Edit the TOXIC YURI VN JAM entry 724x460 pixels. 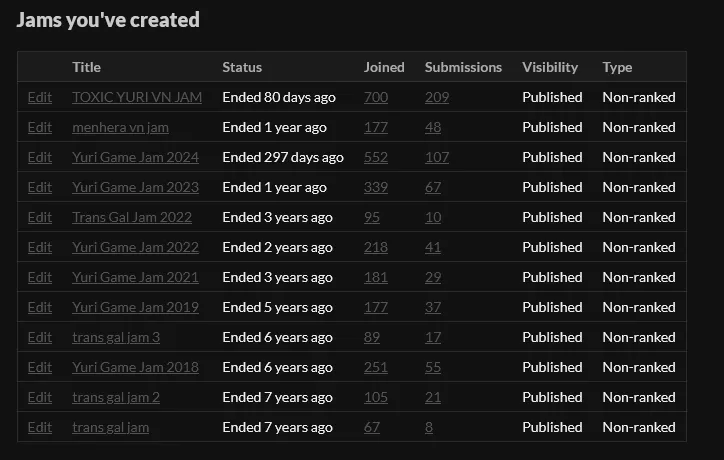click(40, 97)
